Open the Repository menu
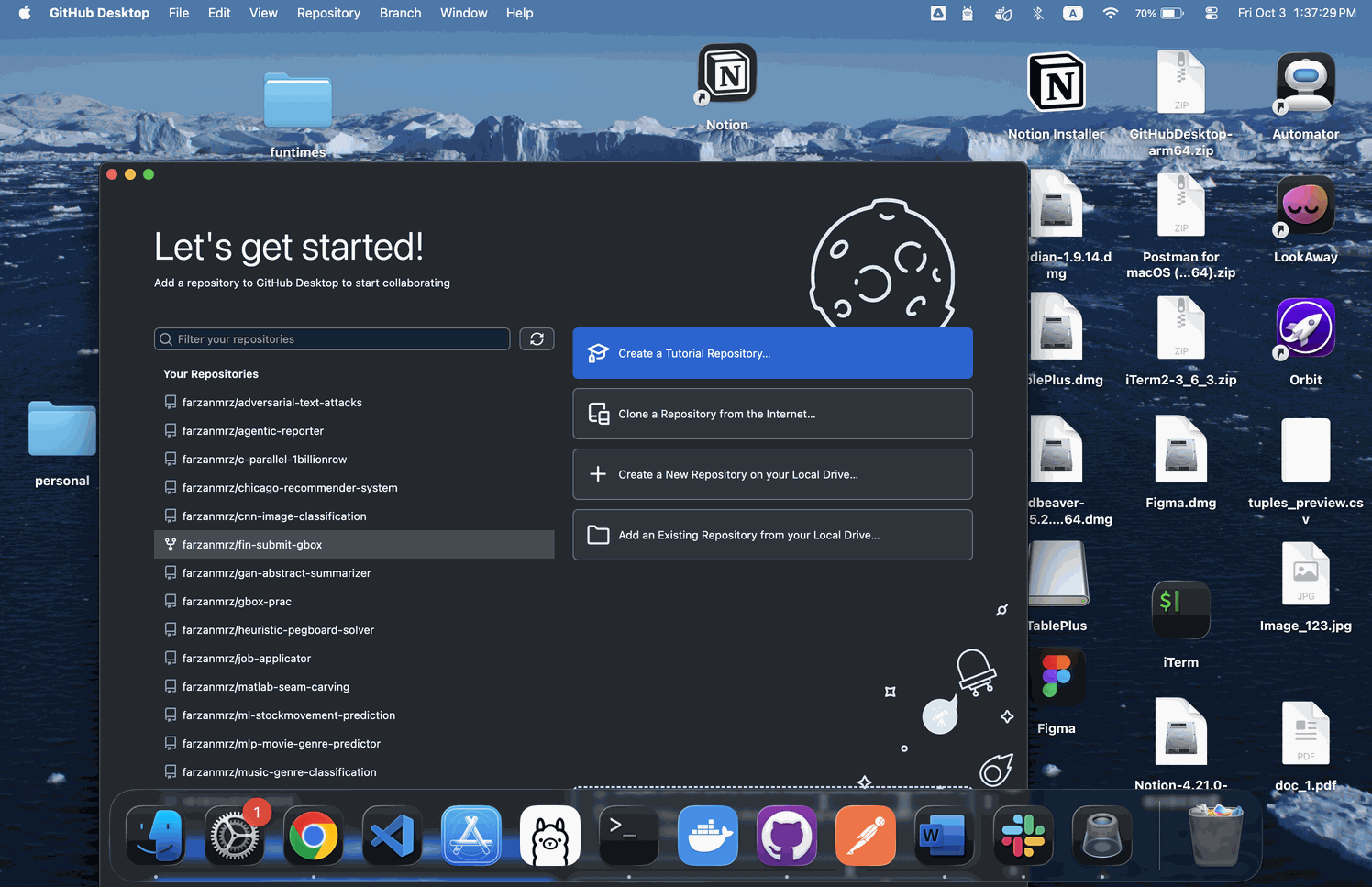This screenshot has width=1372, height=887. point(328,13)
